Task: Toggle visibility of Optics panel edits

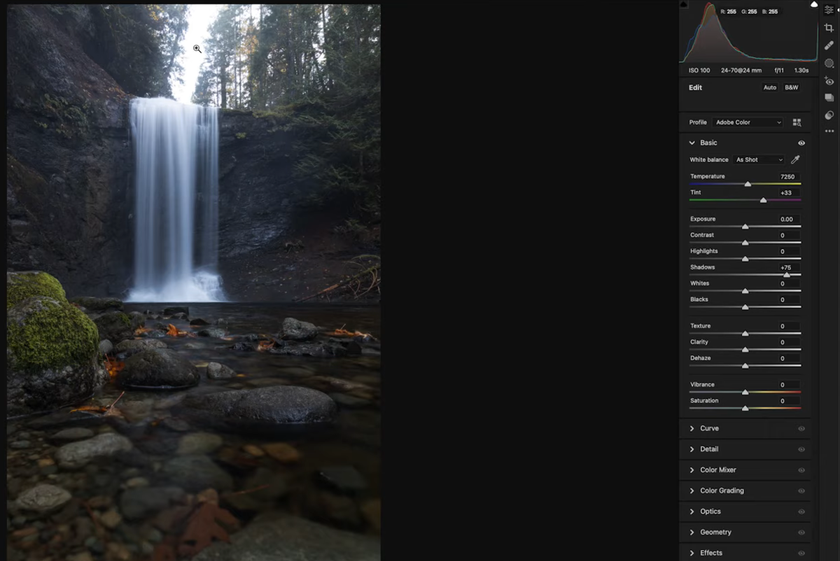Action: (801, 512)
